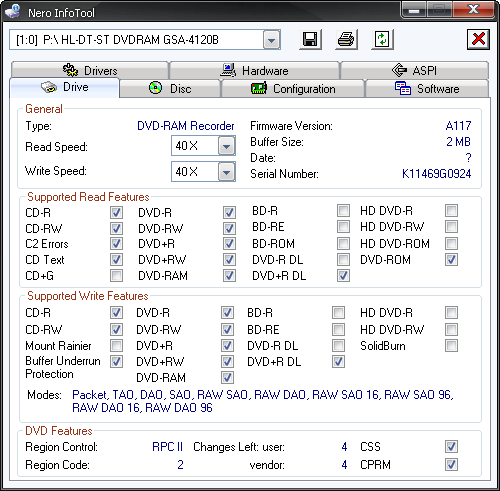The height and width of the screenshot is (491, 500).
Task: Toggle CSS checkbox
Action: [x=451, y=447]
